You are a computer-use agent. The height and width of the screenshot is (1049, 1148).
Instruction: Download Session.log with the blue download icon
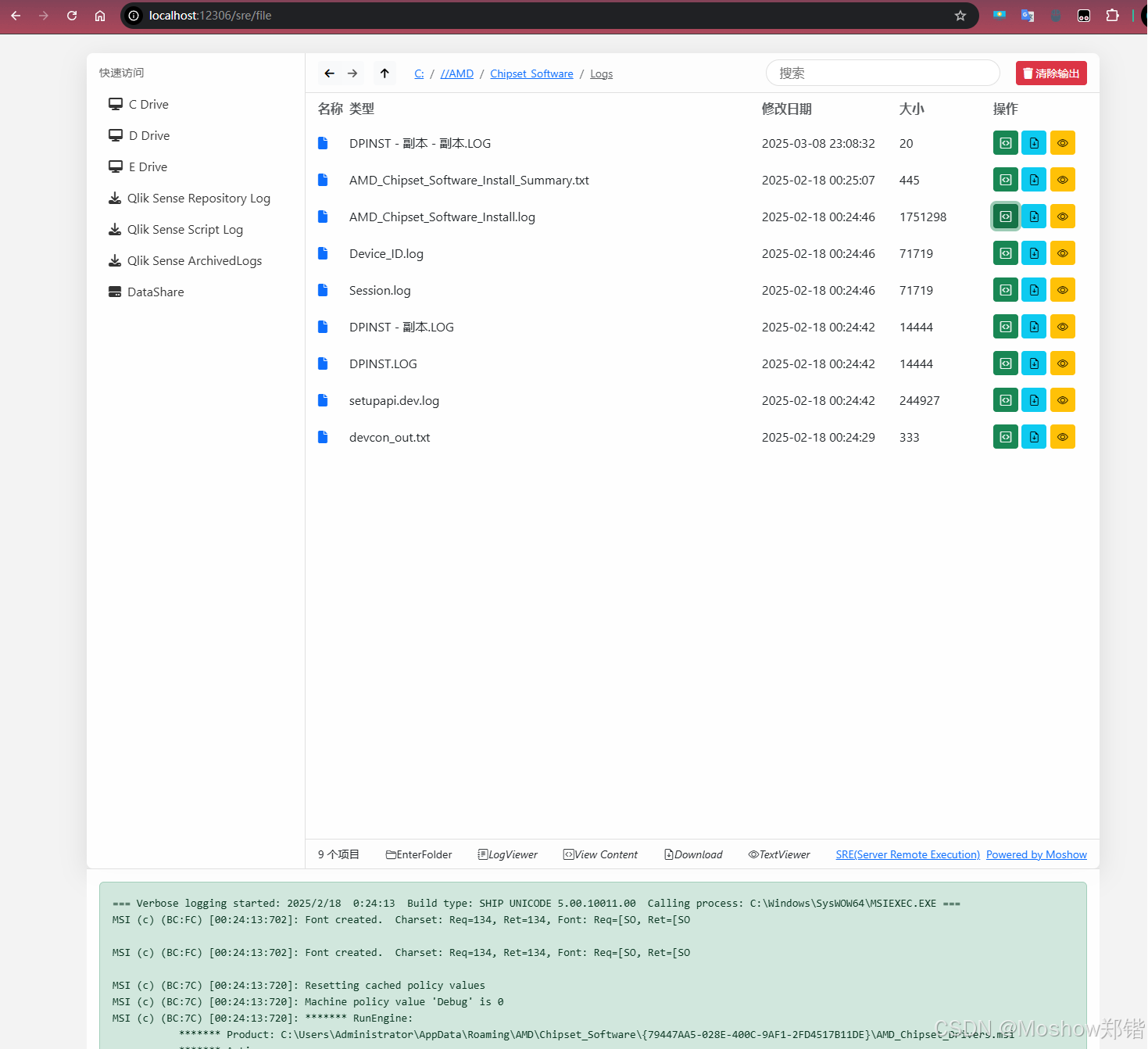click(x=1033, y=289)
